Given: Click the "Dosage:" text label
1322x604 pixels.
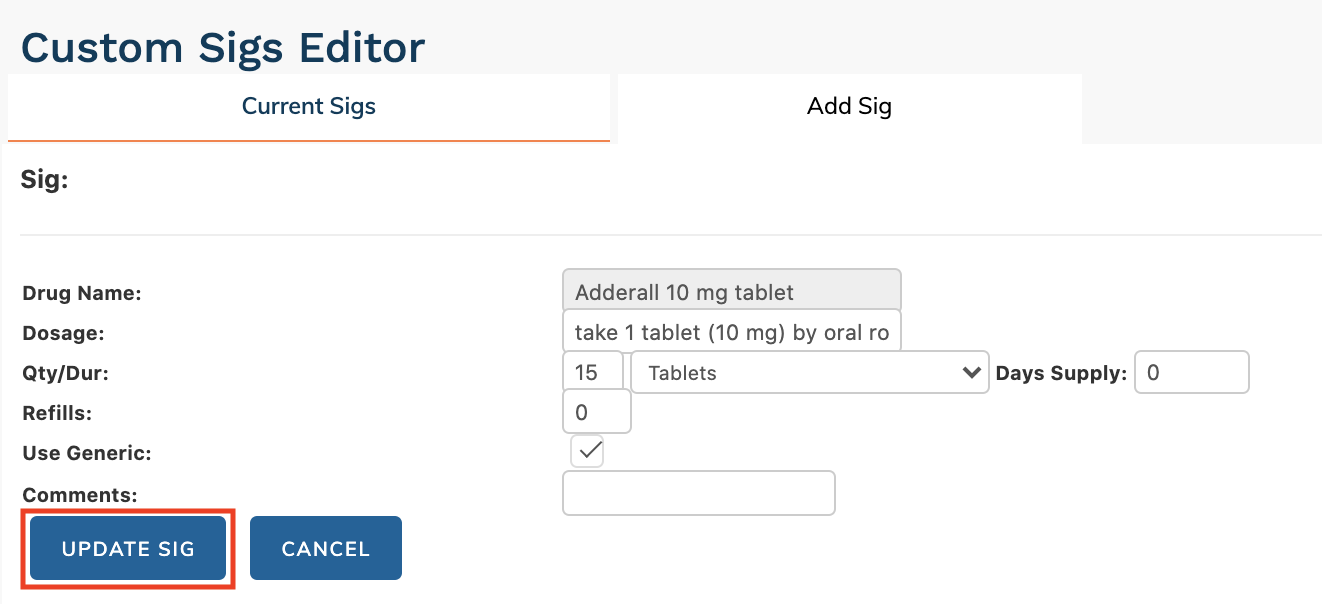Looking at the screenshot, I should [x=63, y=333].
